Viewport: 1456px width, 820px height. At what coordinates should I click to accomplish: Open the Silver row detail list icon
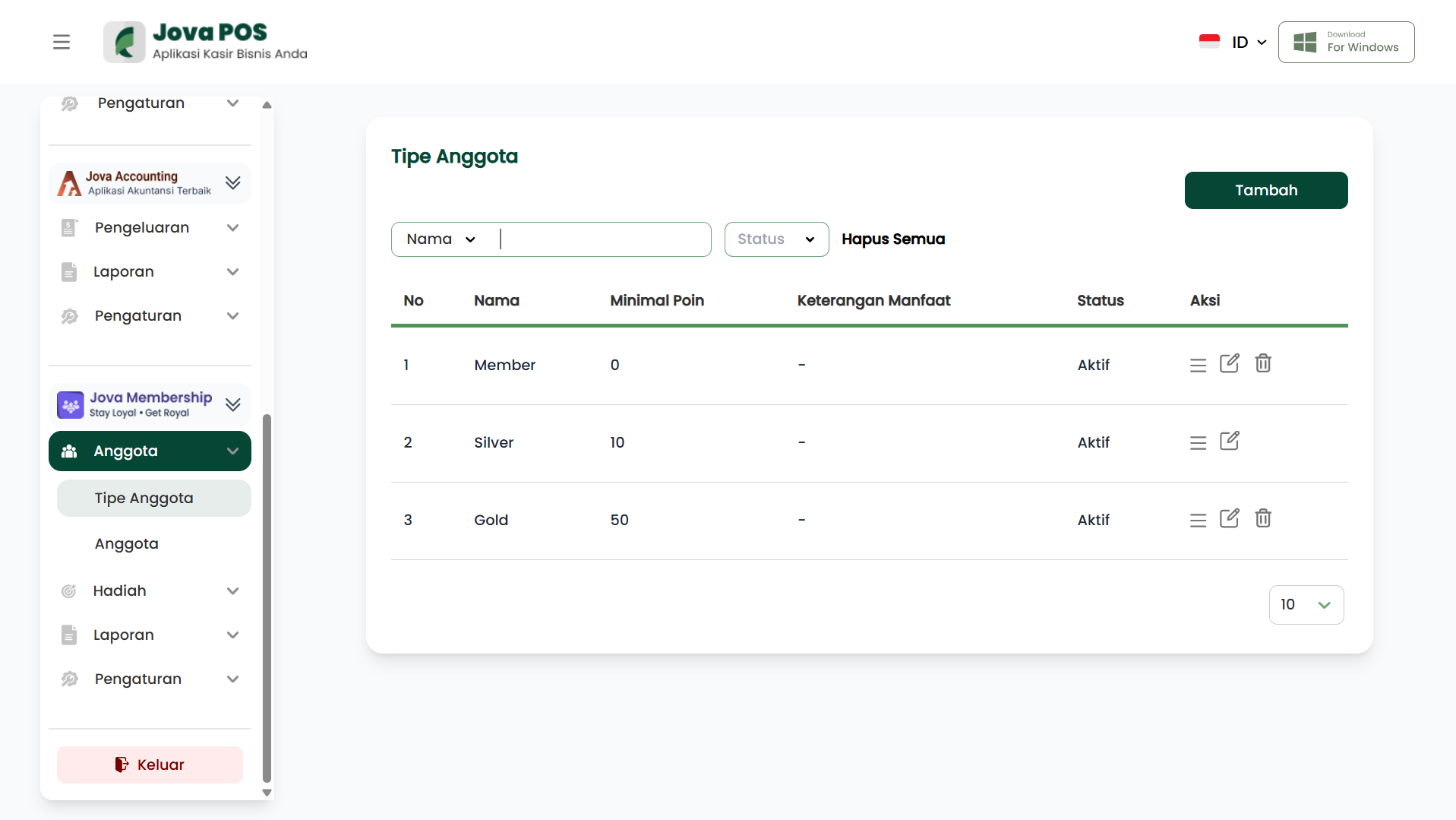click(1198, 443)
